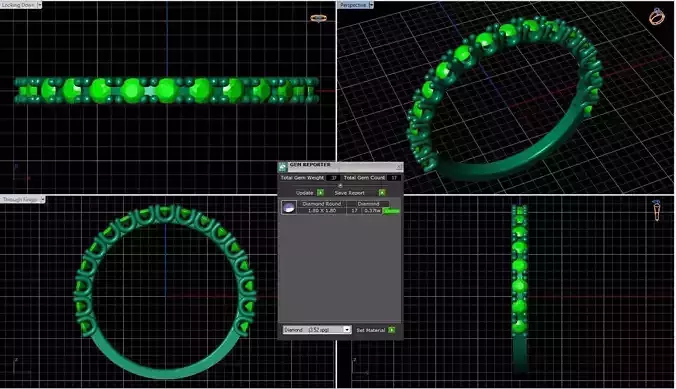
Task: Open the Perspective viewport title dropdown arrow
Action: pos(371,5)
